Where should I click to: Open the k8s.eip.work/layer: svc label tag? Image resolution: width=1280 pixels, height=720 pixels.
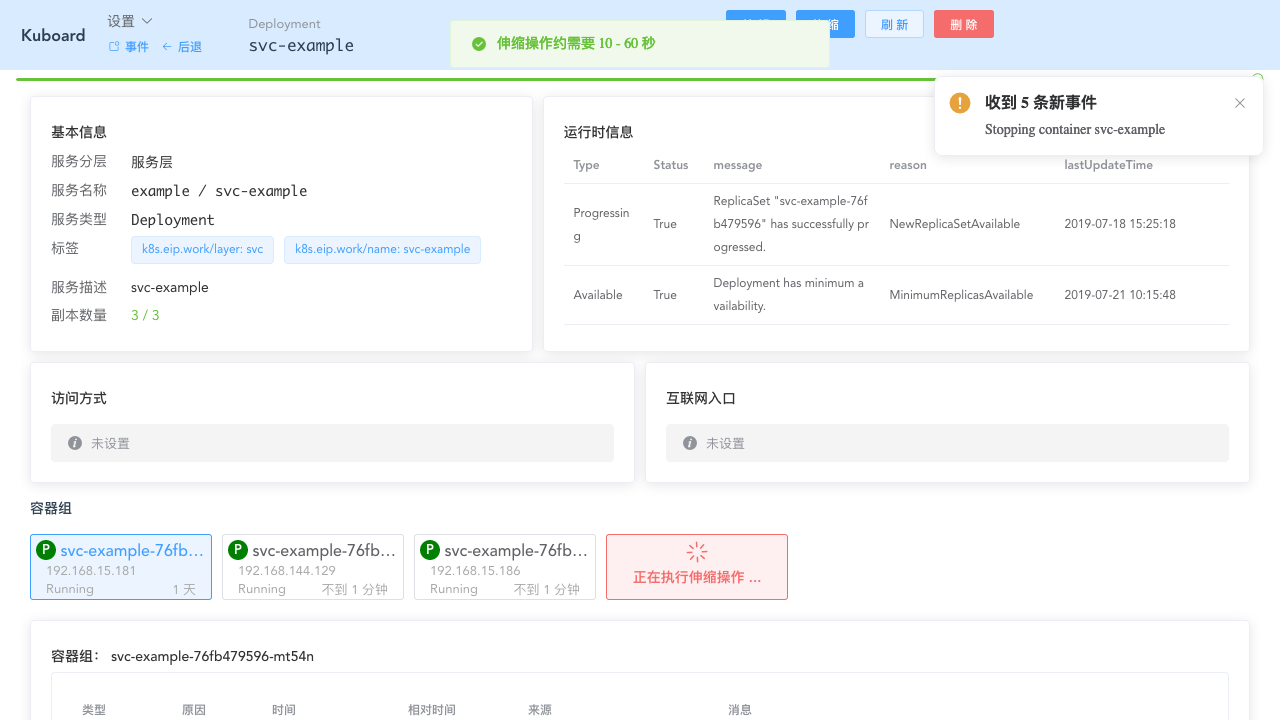point(202,249)
